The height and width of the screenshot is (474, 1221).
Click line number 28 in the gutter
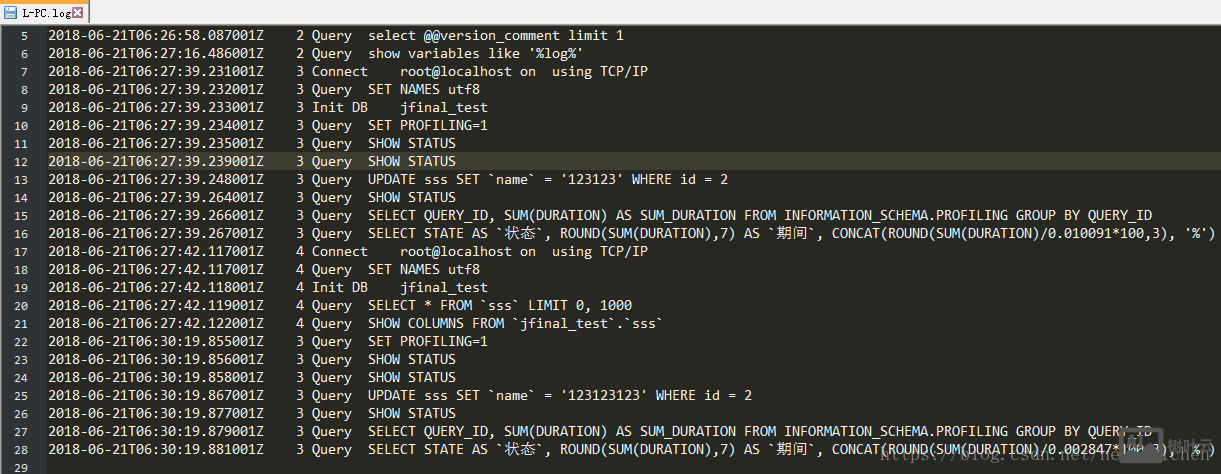pos(20,450)
